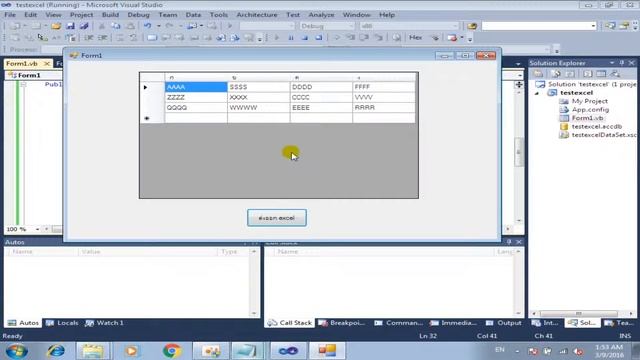640x360 pixels.
Task: Open Solution Explorer window position dropdown arrow
Action: [612, 63]
